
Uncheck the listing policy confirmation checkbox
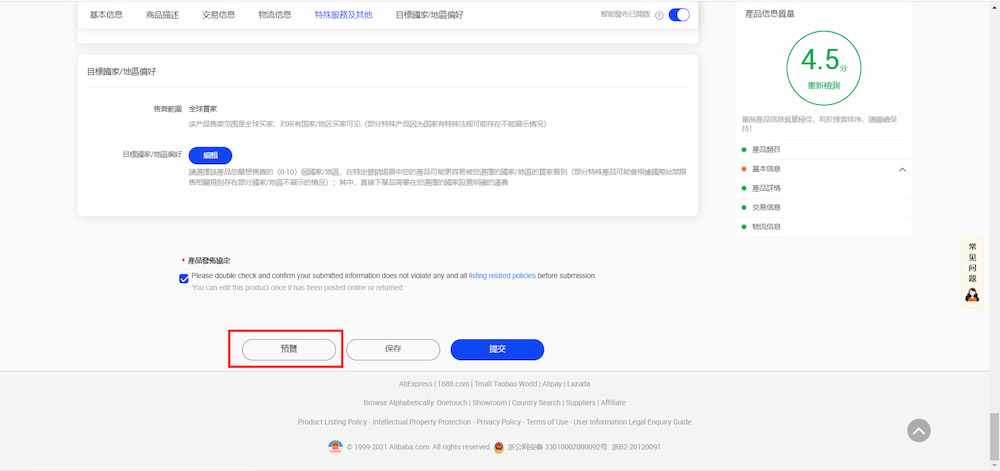click(184, 279)
